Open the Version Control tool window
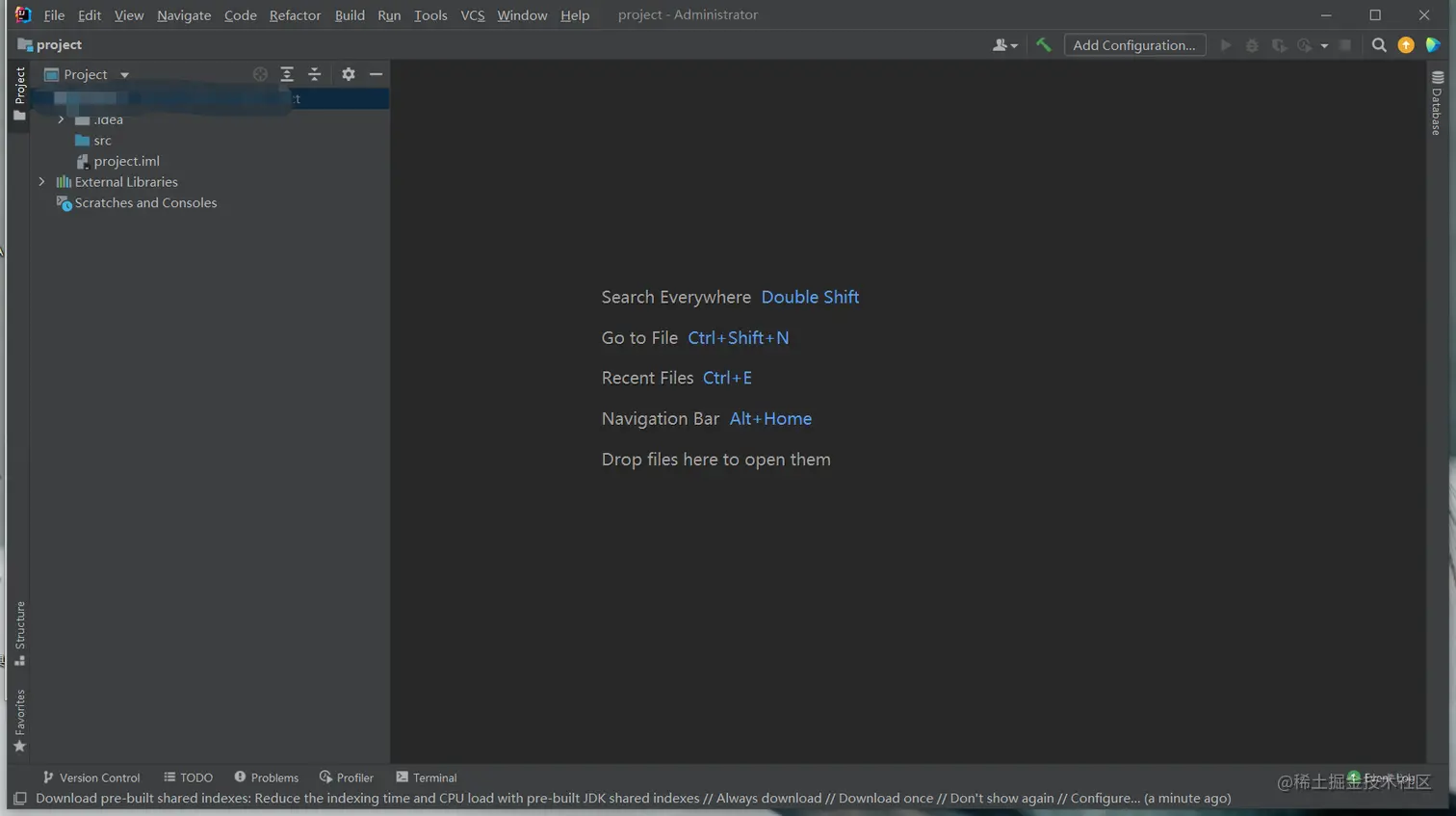 pos(91,777)
